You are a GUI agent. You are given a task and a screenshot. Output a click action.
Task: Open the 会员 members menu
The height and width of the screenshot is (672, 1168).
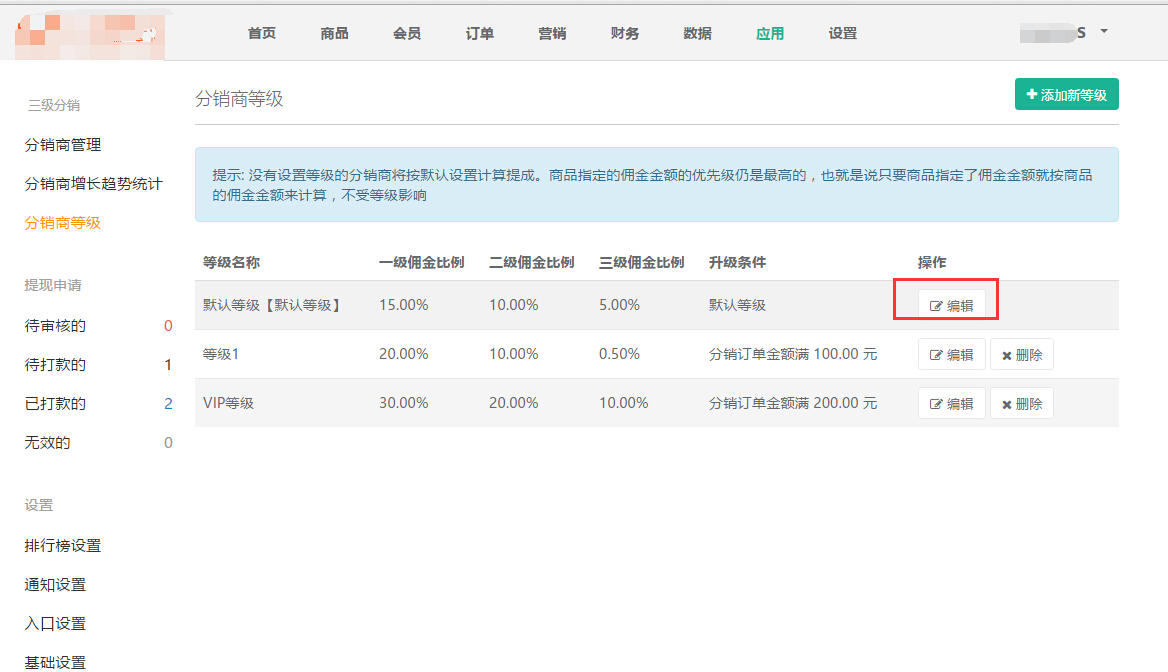tap(407, 33)
